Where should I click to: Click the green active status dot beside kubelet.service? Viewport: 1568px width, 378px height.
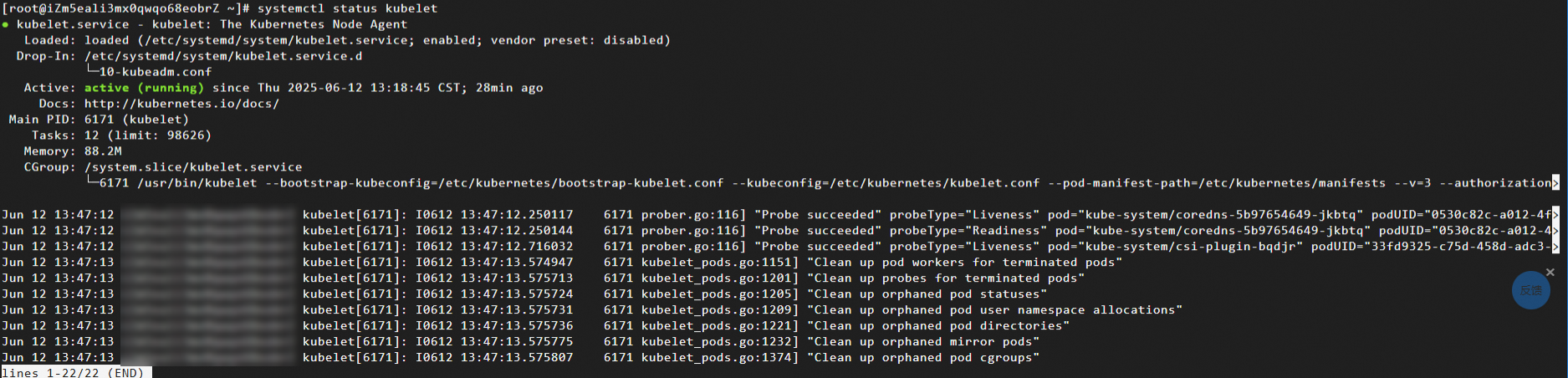click(6, 25)
